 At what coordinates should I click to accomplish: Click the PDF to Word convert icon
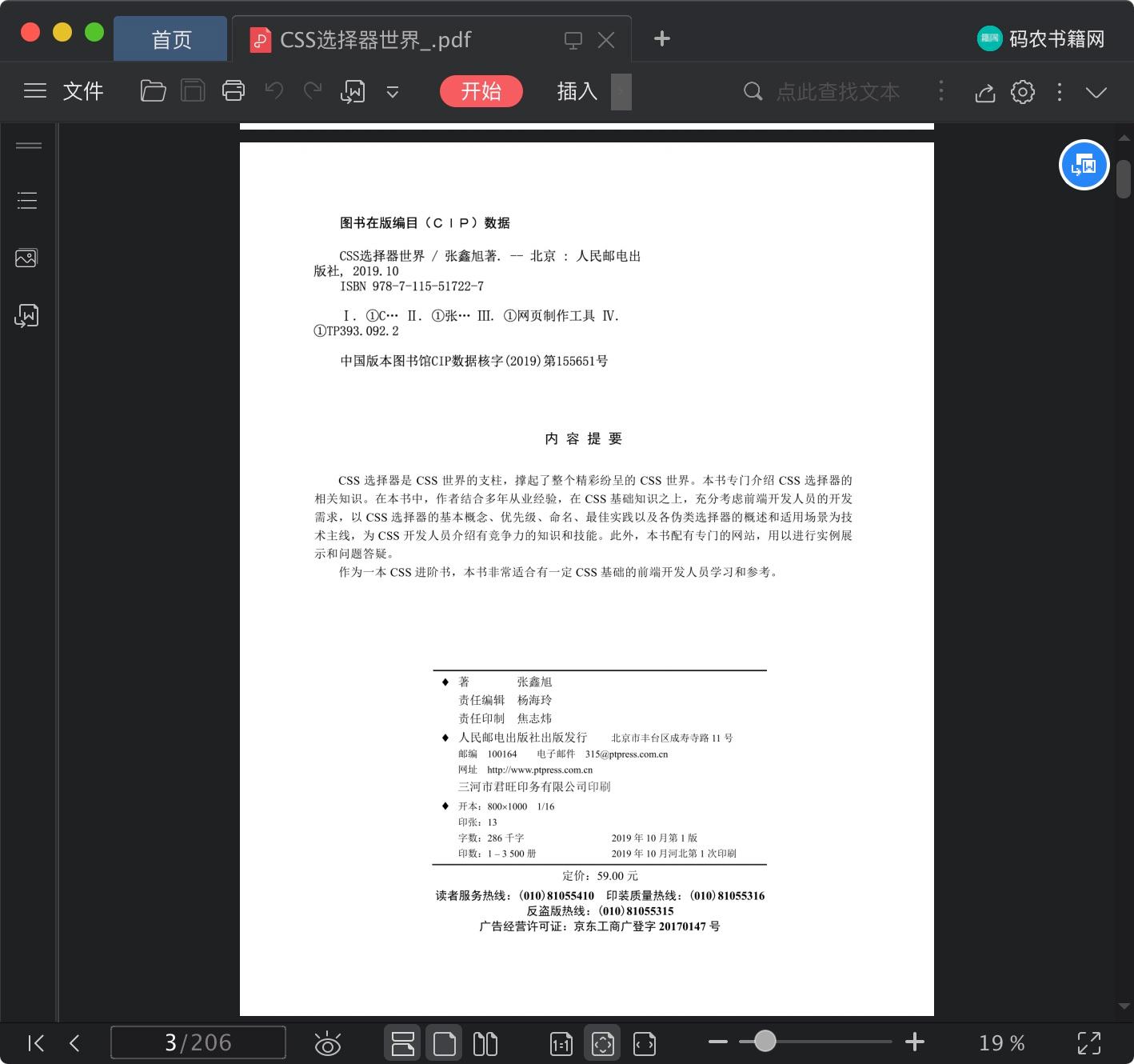[352, 90]
